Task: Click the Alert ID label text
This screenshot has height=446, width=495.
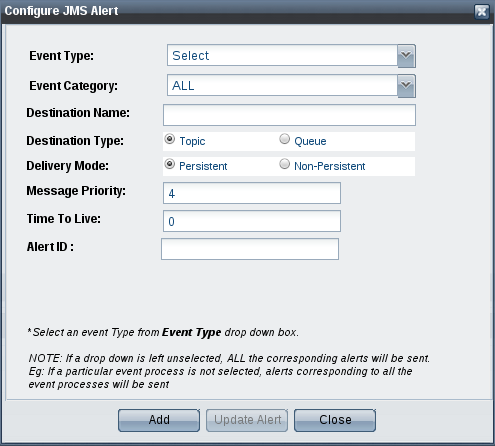Action: click(50, 247)
